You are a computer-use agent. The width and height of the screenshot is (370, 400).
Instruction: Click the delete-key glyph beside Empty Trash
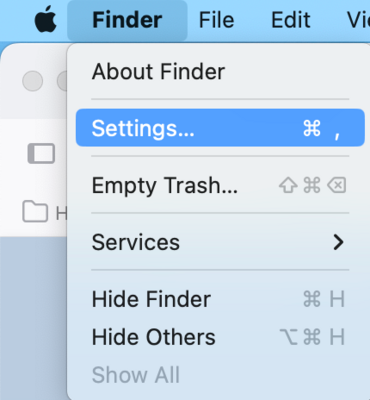(337, 185)
